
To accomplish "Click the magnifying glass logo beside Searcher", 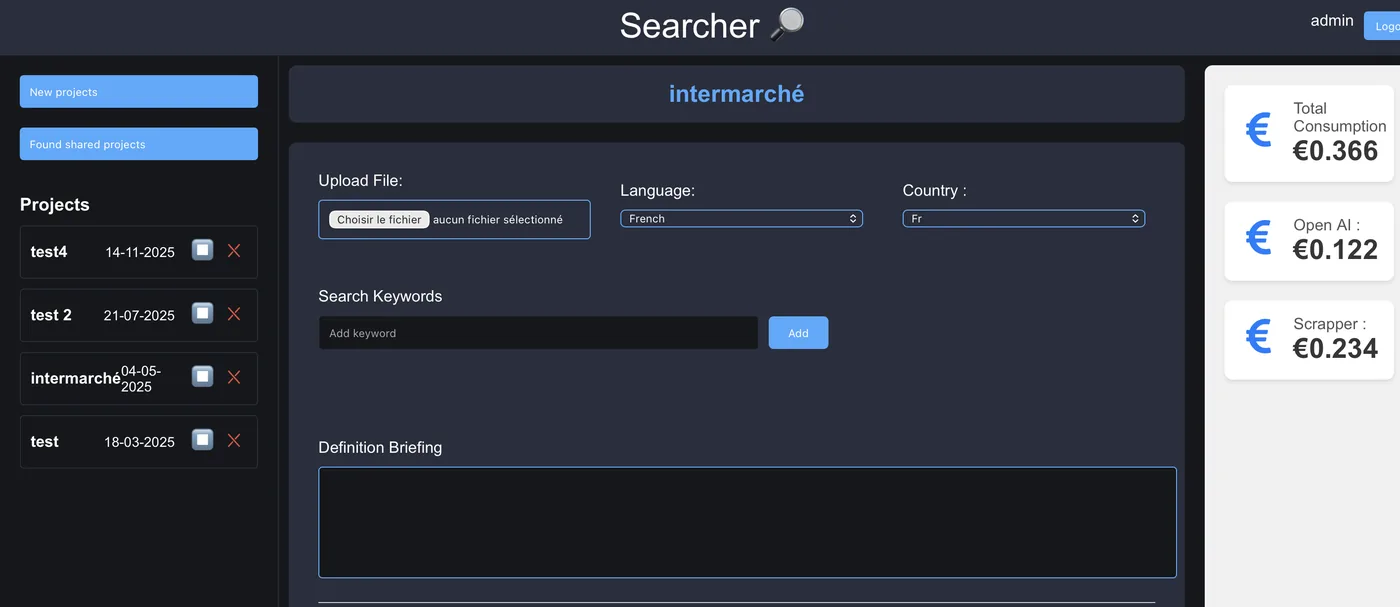I will [x=787, y=25].
